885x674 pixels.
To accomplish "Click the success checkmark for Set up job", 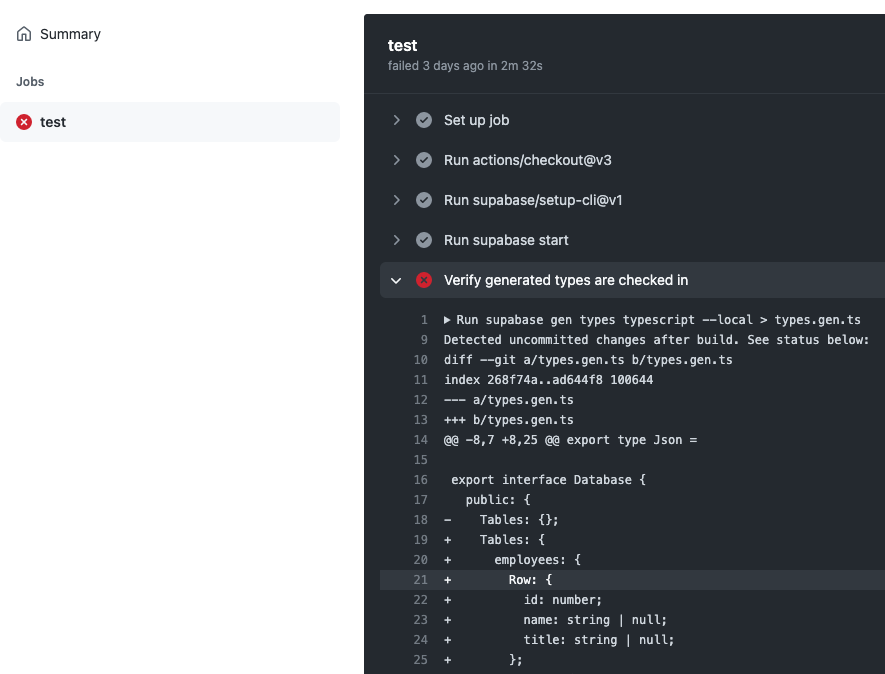I will [x=424, y=120].
